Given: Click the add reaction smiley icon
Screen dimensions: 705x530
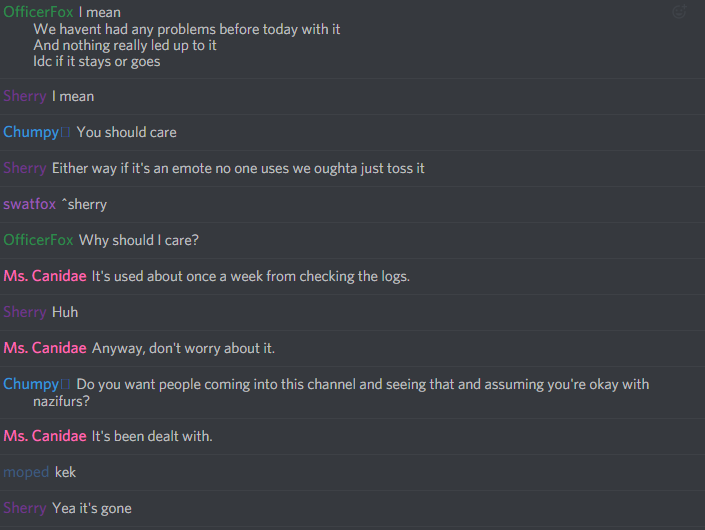Looking at the screenshot, I should tap(680, 13).
